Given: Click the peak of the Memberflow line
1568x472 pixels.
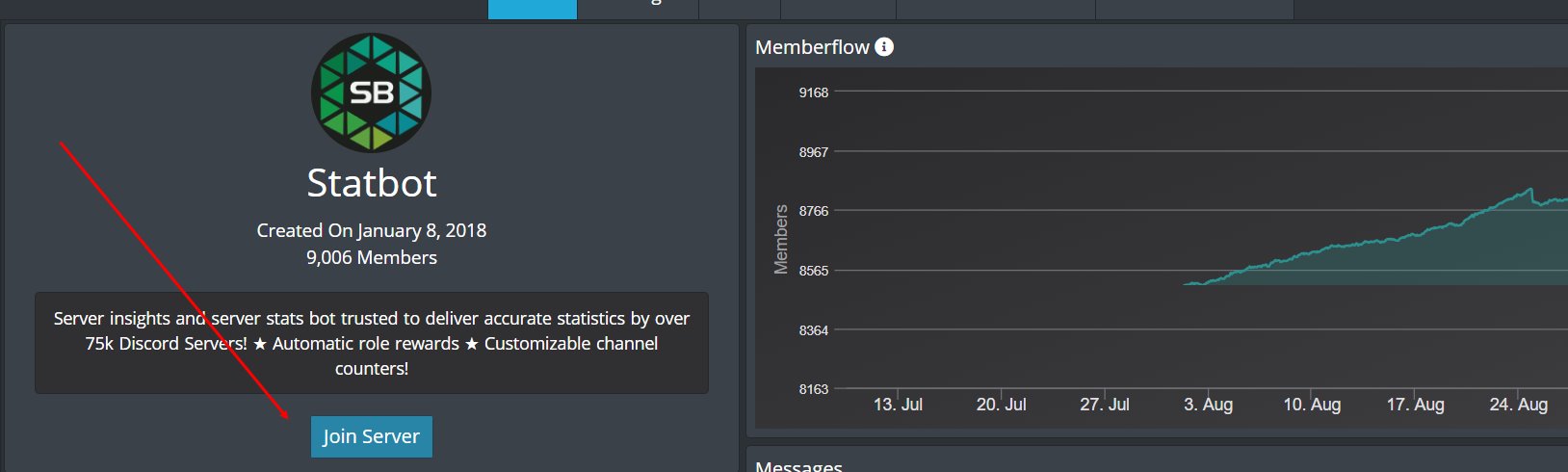Looking at the screenshot, I should (1529, 190).
